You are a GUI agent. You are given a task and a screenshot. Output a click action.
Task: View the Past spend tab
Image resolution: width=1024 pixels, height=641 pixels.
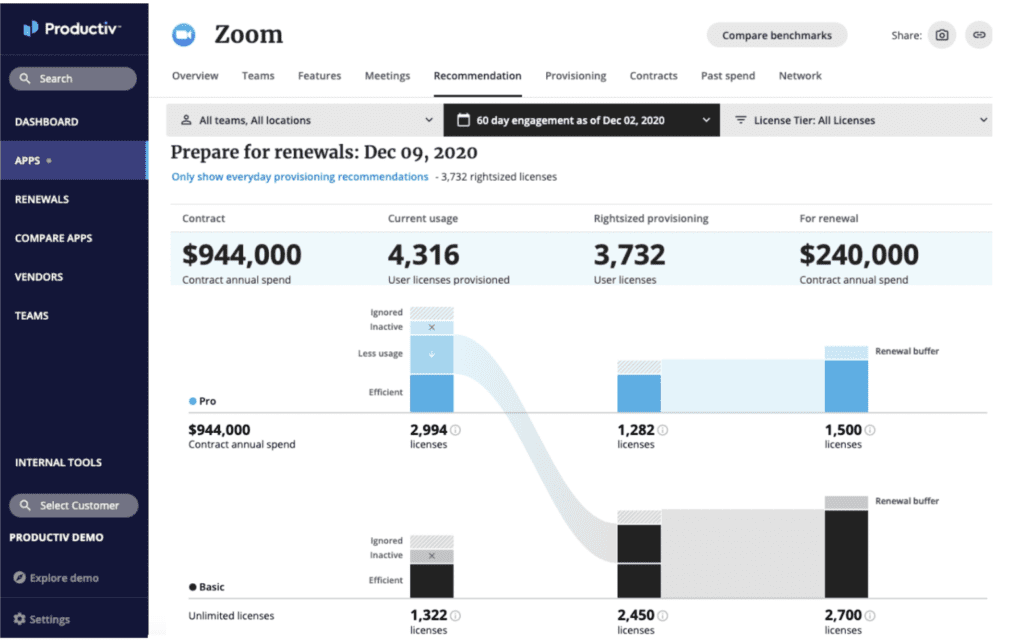pyautogui.click(x=728, y=76)
